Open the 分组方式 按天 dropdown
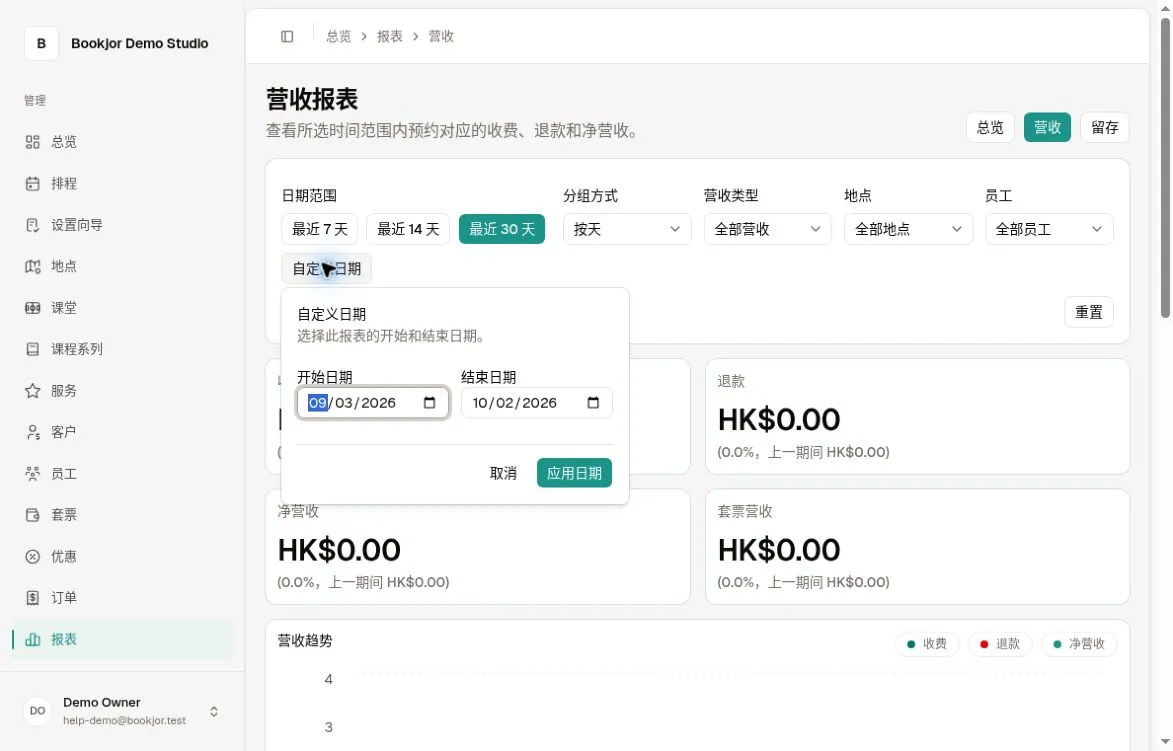The height and width of the screenshot is (751, 1173). click(627, 229)
